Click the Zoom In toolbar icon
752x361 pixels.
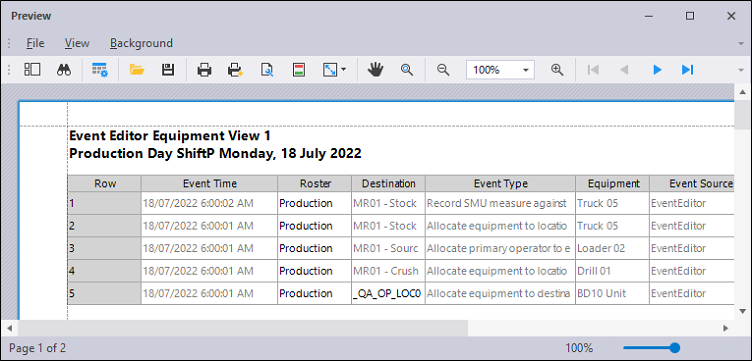pyautogui.click(x=557, y=70)
